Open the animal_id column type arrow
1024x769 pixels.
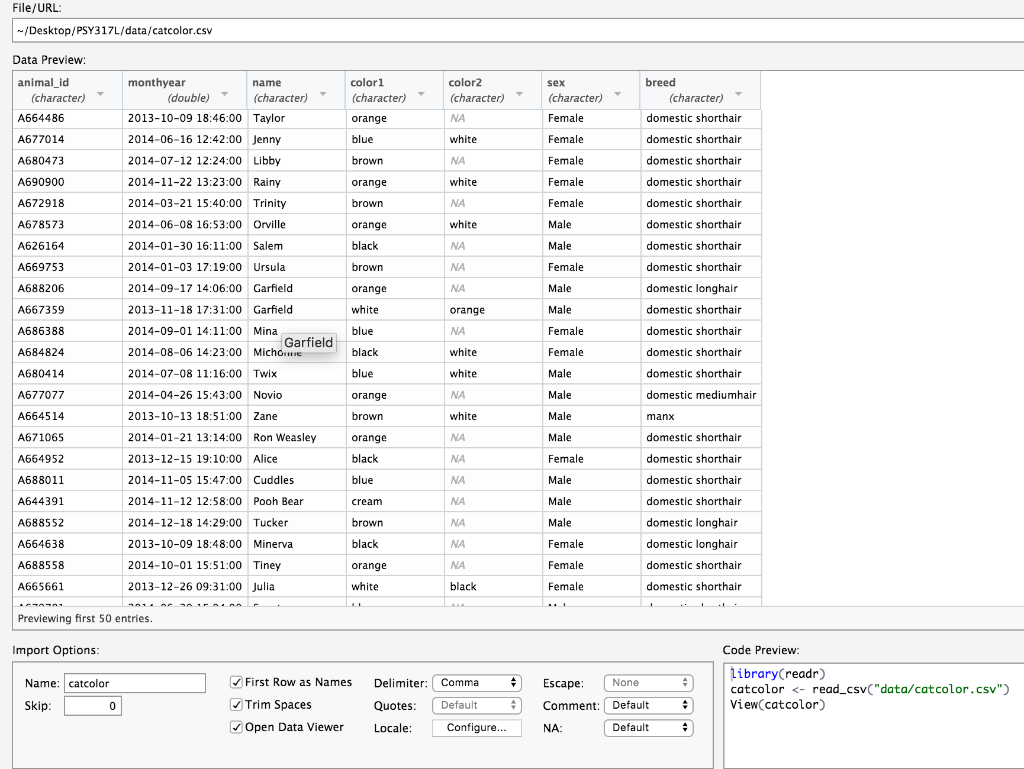tap(101, 95)
